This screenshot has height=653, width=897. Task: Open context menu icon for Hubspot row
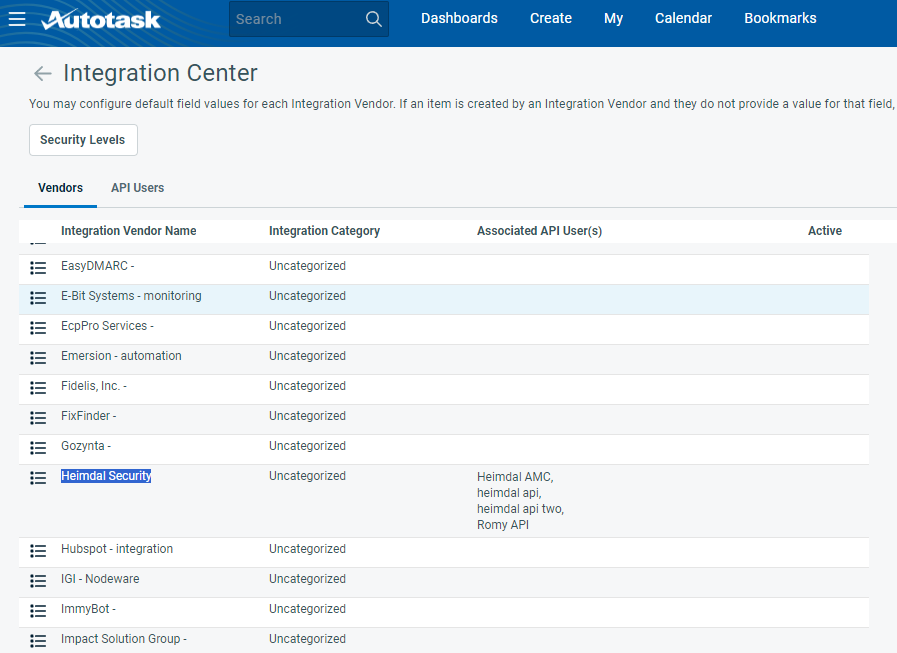click(x=38, y=551)
